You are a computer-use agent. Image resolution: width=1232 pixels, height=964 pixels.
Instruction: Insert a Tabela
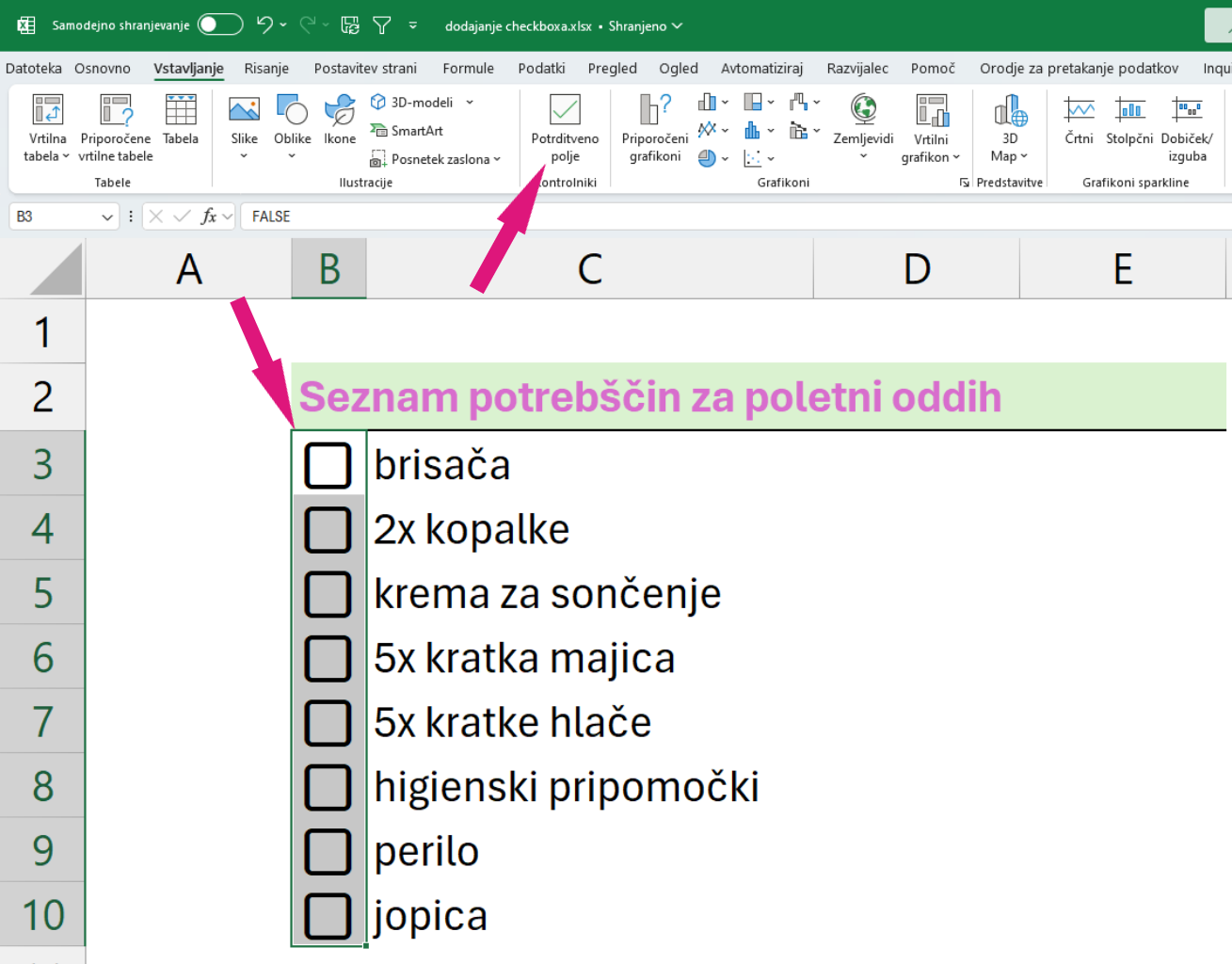point(181,120)
